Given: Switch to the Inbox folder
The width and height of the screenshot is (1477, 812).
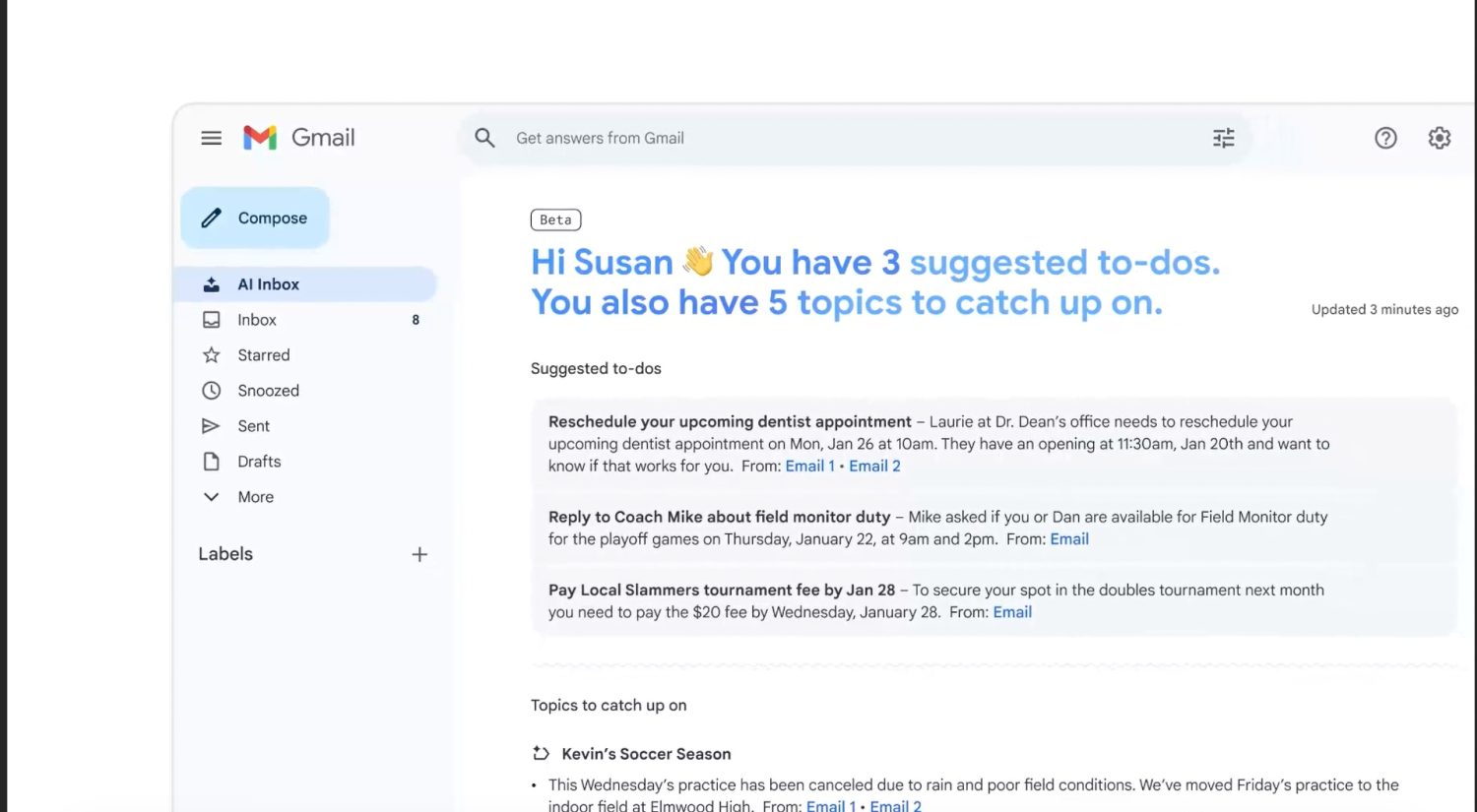Looking at the screenshot, I should tap(256, 319).
